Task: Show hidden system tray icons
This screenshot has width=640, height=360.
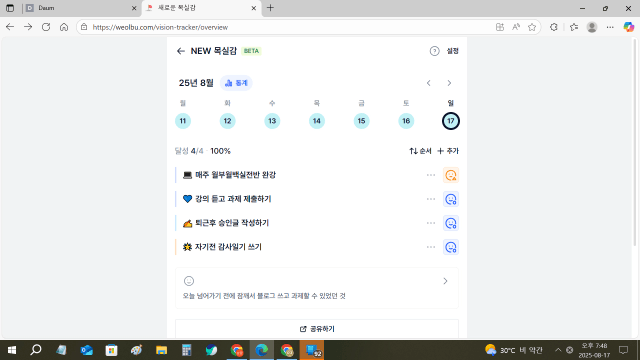Action: [x=558, y=350]
